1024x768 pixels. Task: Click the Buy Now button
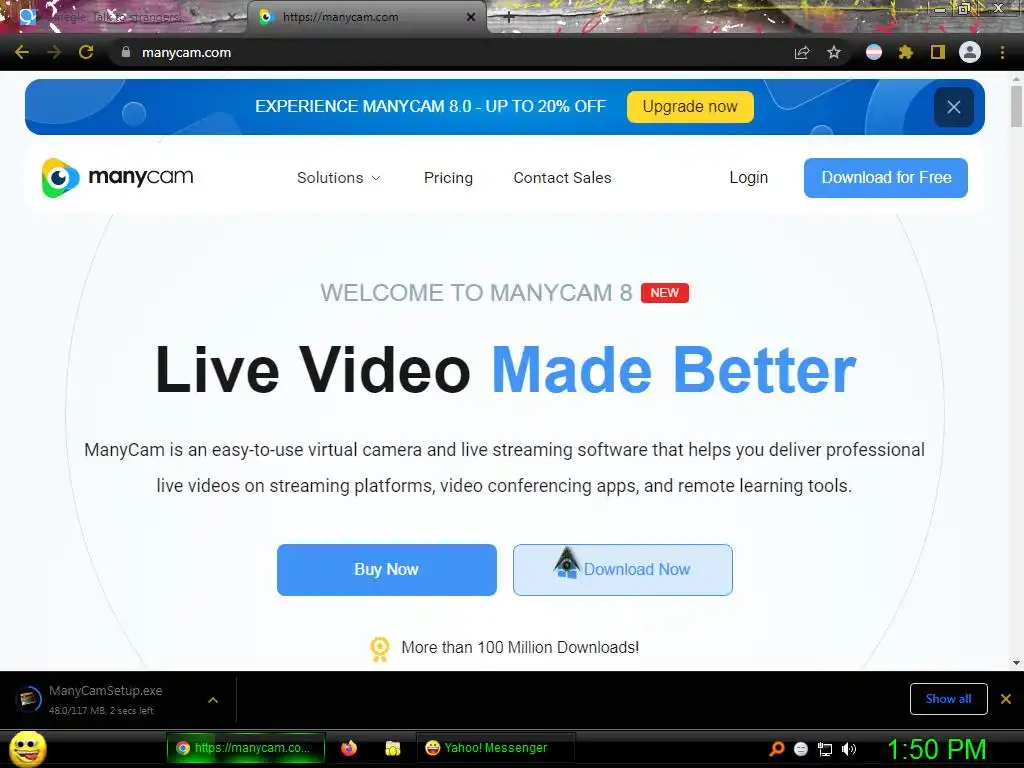click(387, 569)
